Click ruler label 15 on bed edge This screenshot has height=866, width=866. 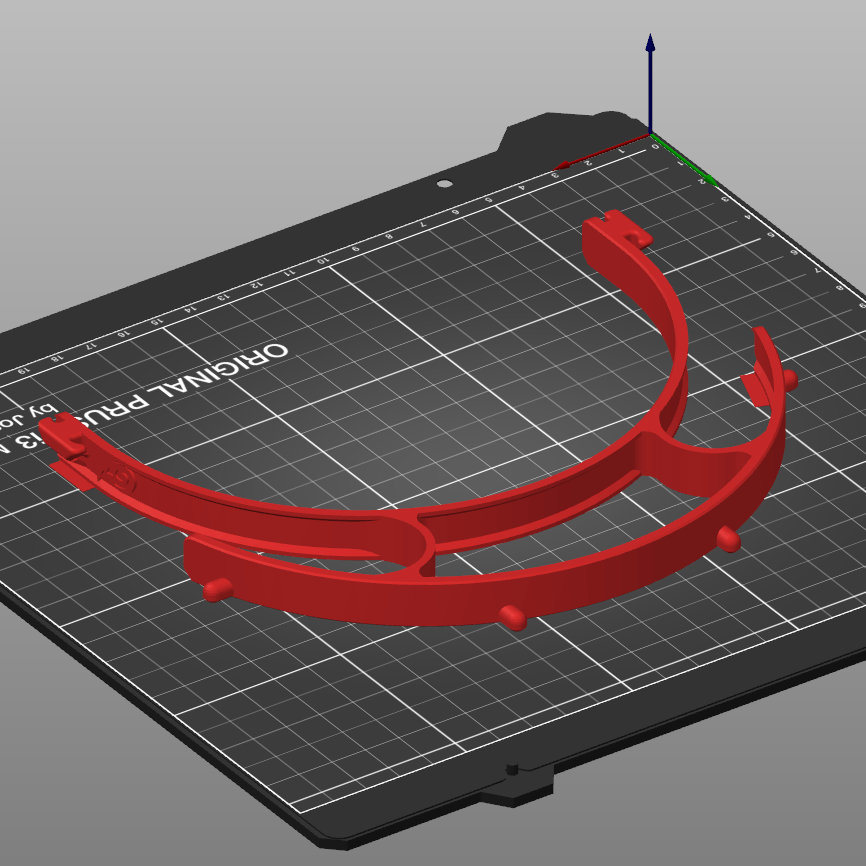pyautogui.click(x=157, y=321)
